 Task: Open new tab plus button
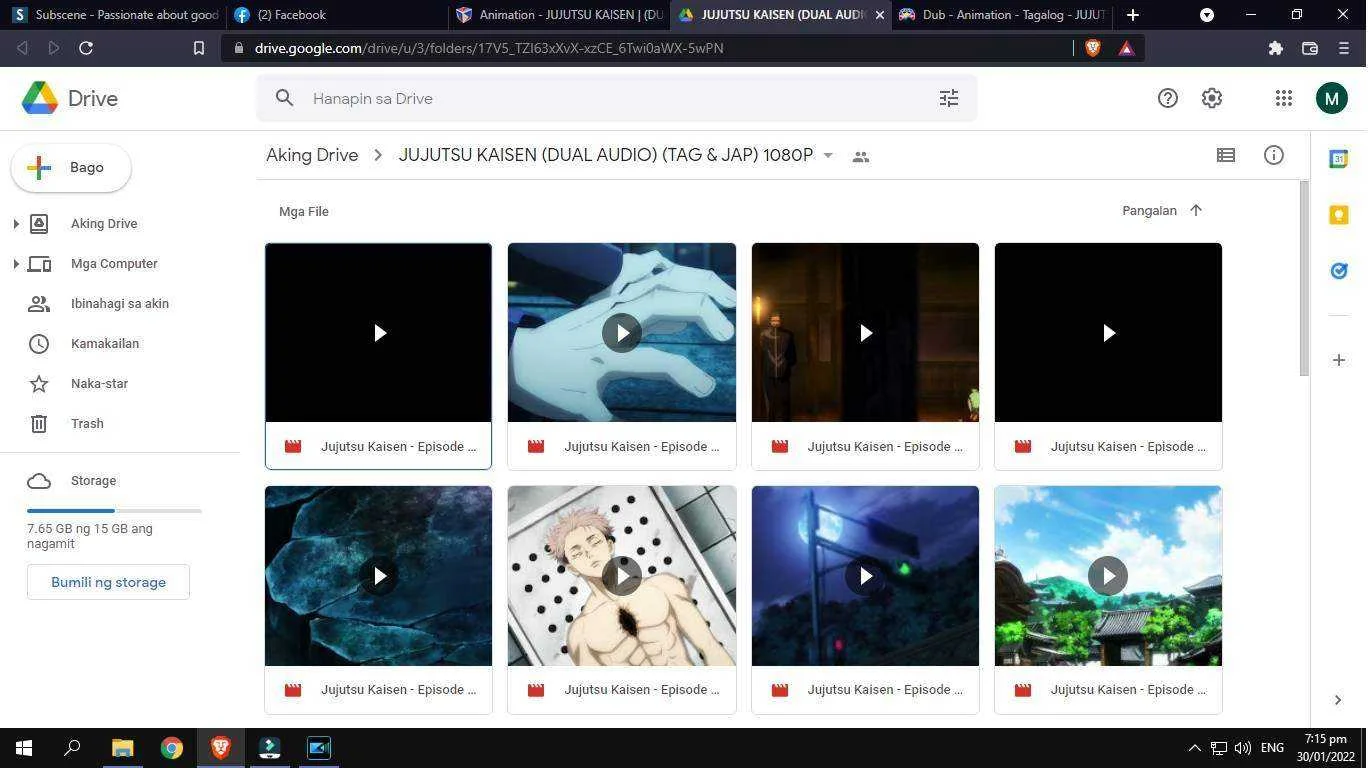pos(1133,15)
